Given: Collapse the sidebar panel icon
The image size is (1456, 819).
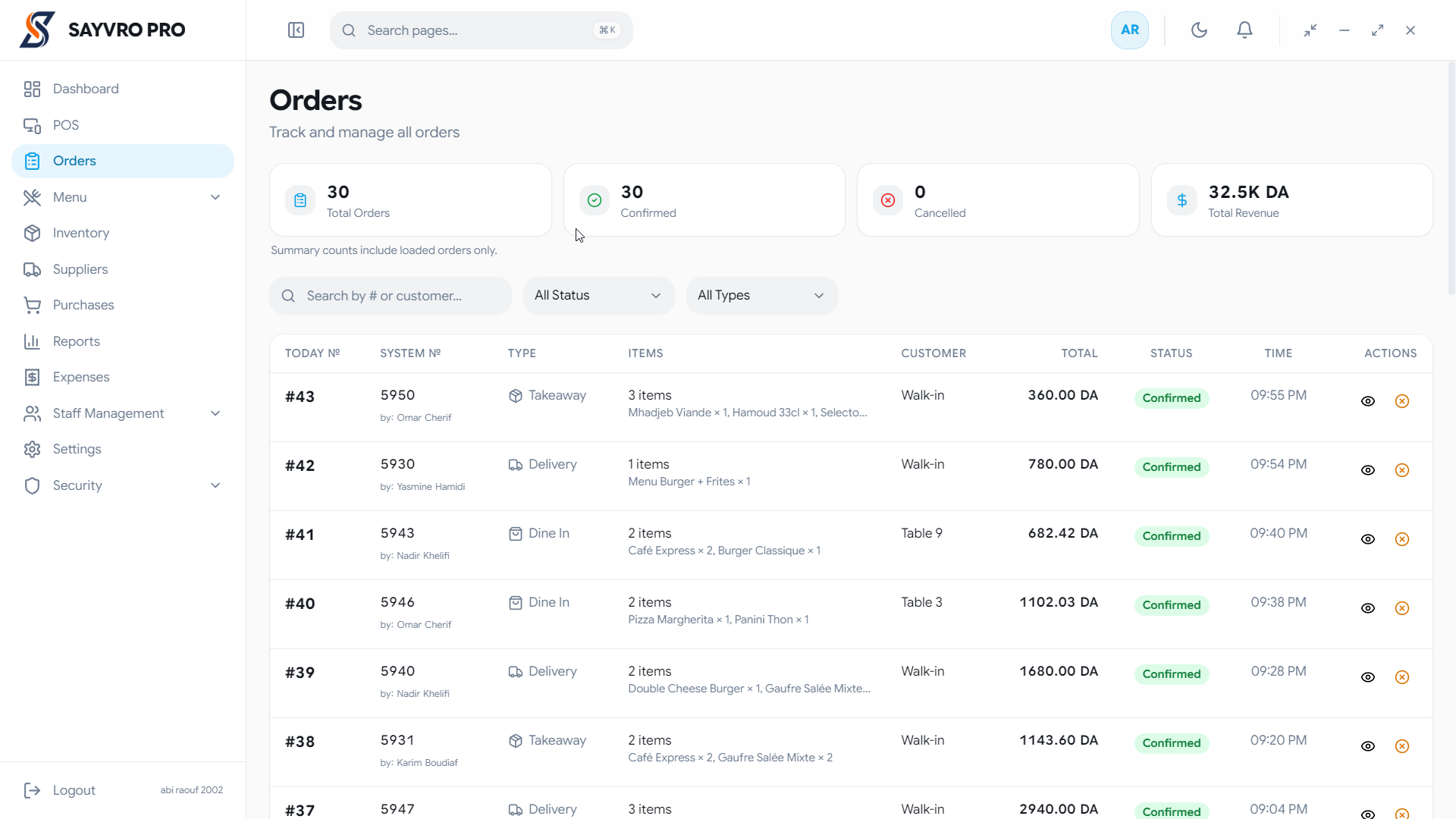Looking at the screenshot, I should 296,30.
